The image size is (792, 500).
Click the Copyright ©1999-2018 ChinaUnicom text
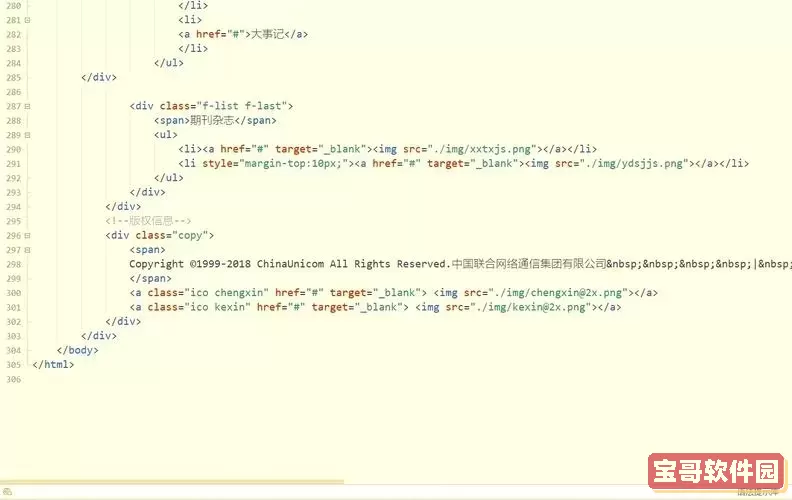click(x=226, y=264)
